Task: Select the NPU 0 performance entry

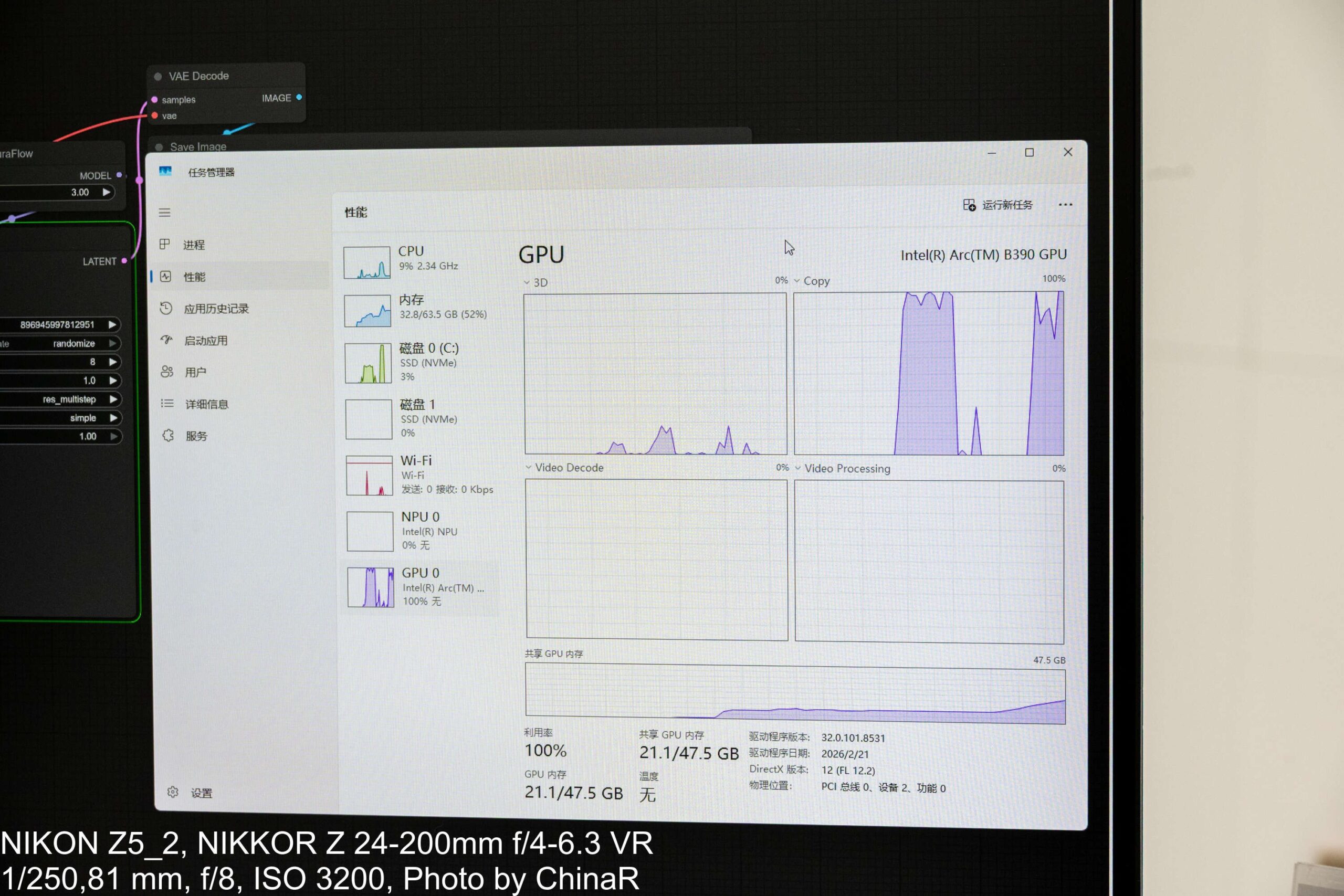Action: point(420,531)
